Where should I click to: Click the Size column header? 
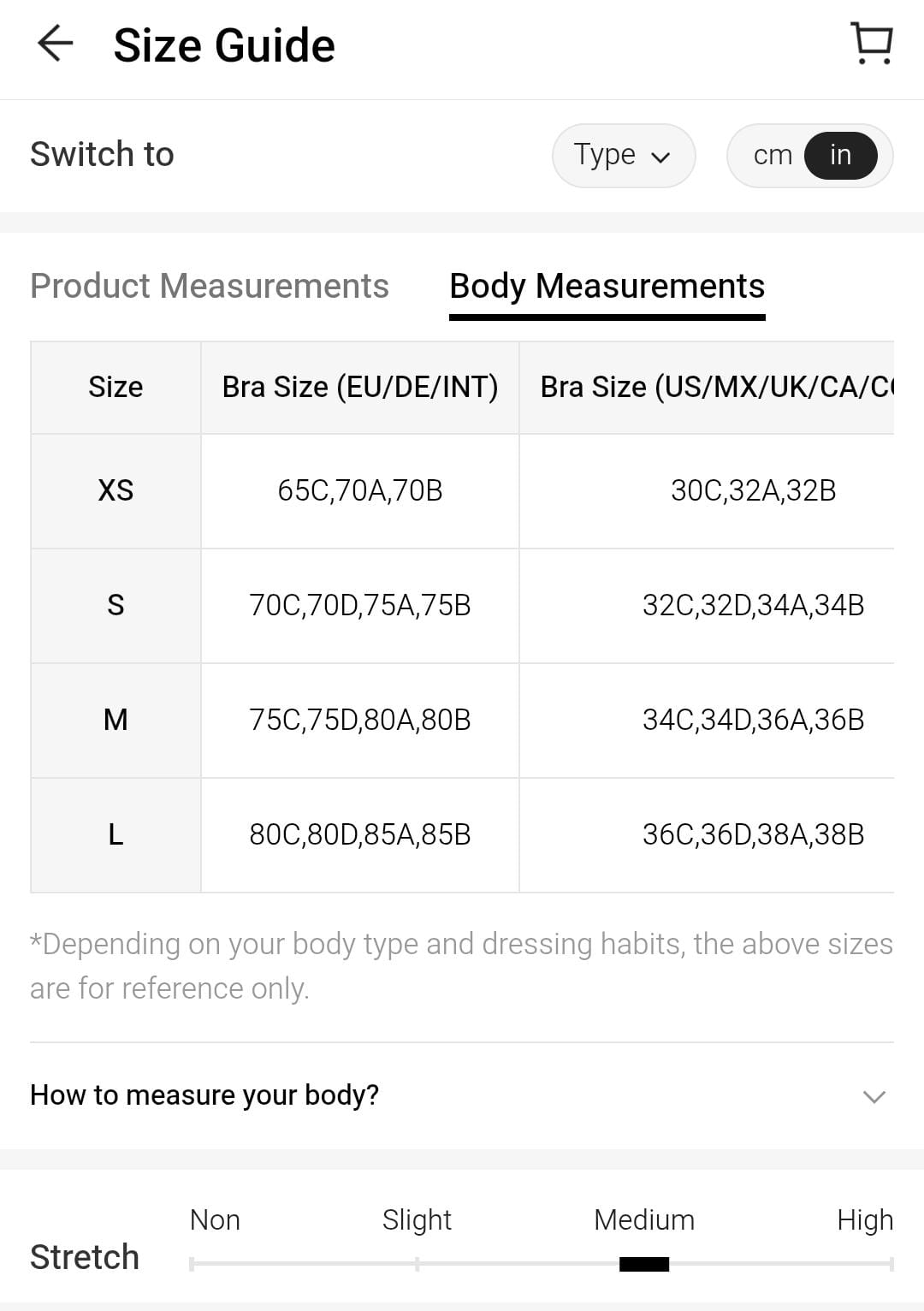point(115,387)
